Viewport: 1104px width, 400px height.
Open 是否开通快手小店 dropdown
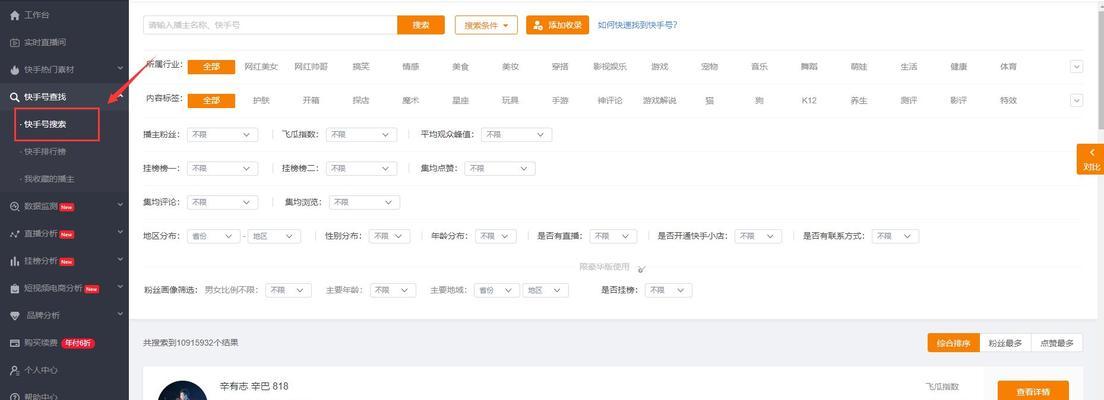[758, 237]
